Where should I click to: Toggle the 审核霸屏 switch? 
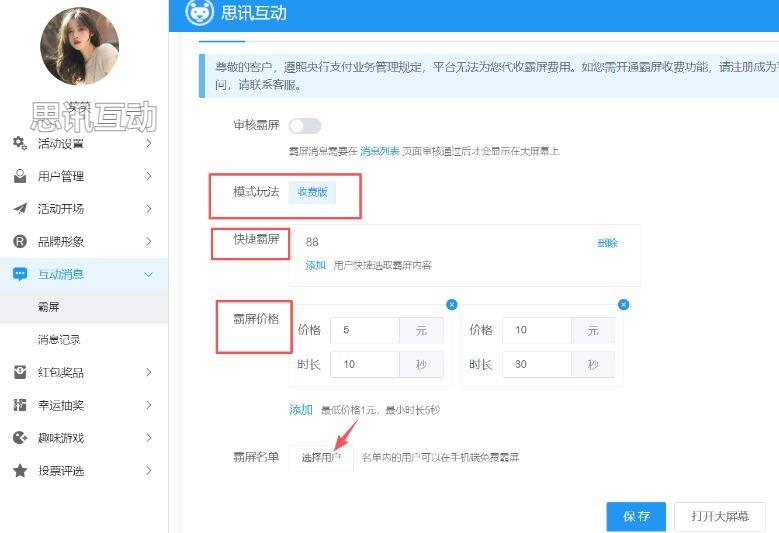pyautogui.click(x=305, y=126)
